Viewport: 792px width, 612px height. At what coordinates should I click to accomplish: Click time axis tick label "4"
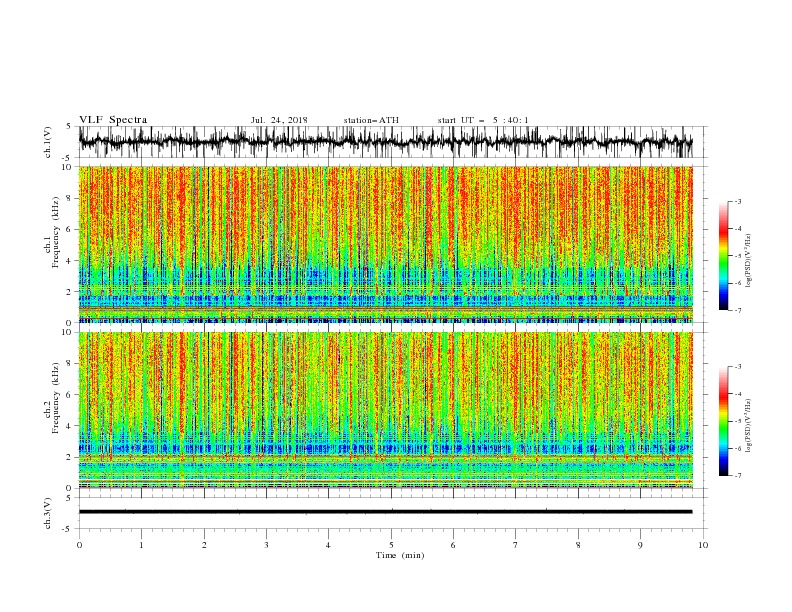point(328,545)
